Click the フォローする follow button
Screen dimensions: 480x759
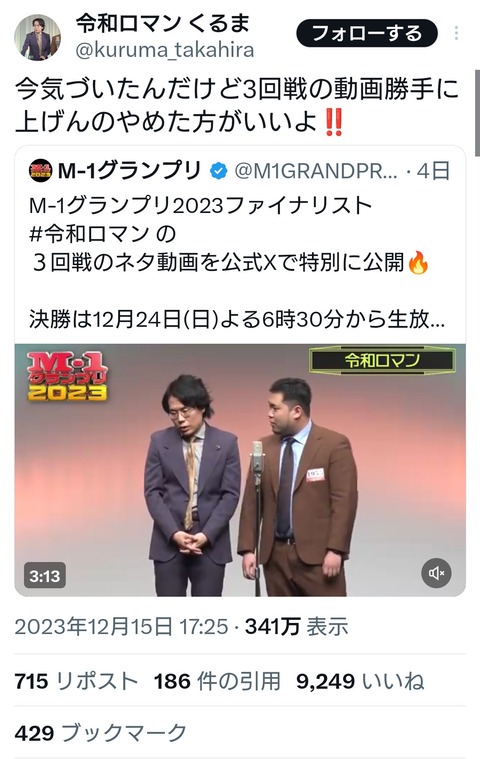coord(367,33)
